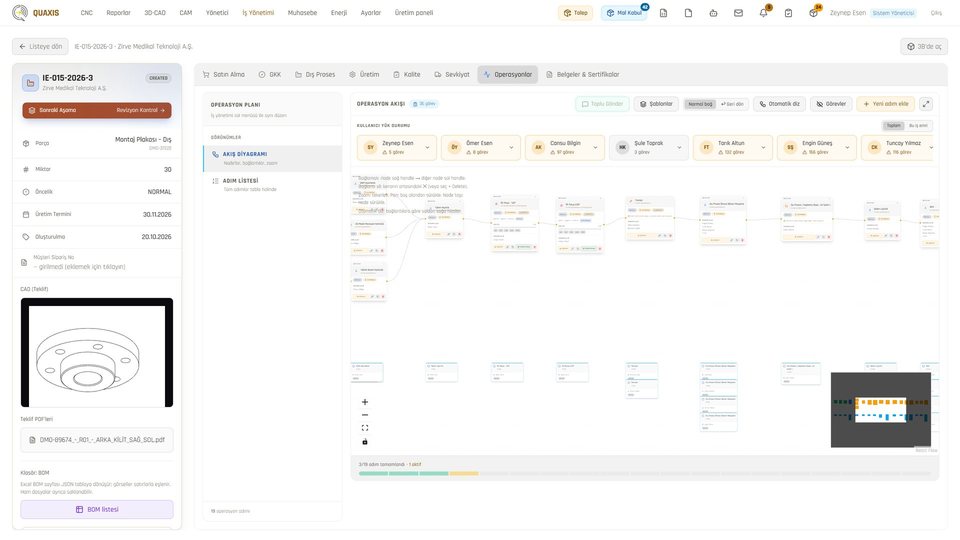Expand Tarık Altun workload card
Viewport: 960px width, 540px height.
click(763, 148)
